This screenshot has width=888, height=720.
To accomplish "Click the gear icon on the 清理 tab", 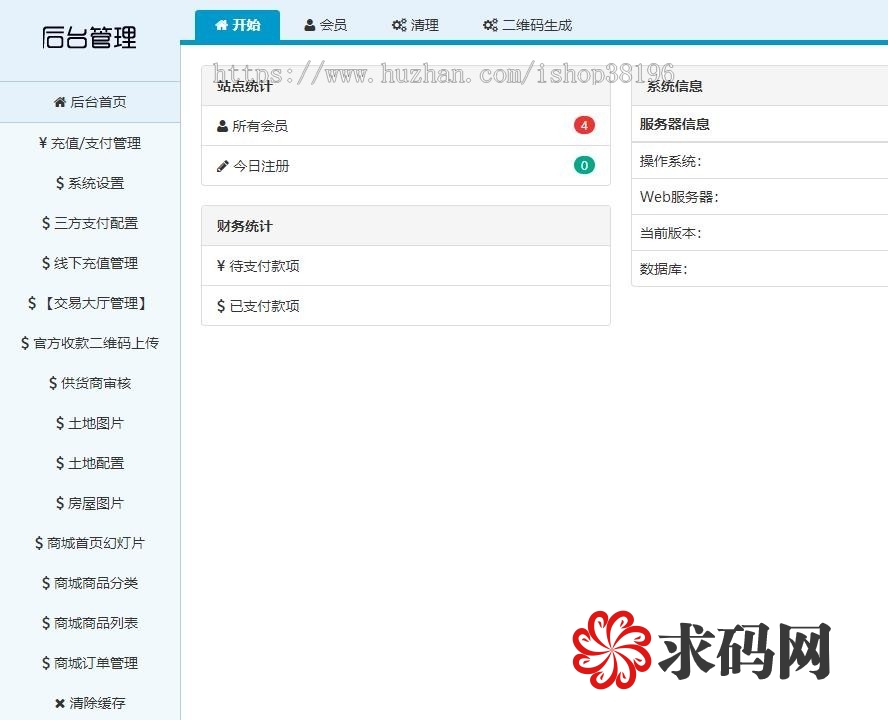I will pyautogui.click(x=399, y=25).
